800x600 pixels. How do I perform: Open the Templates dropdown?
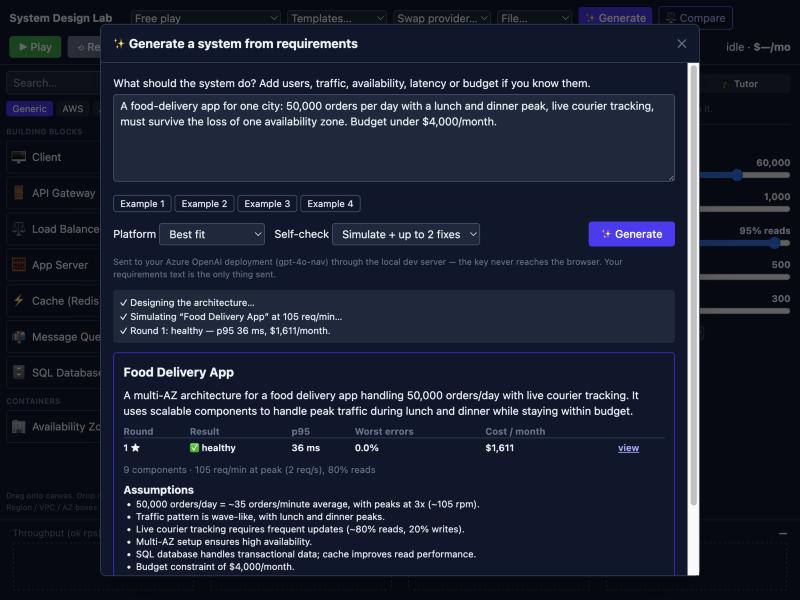coord(337,18)
